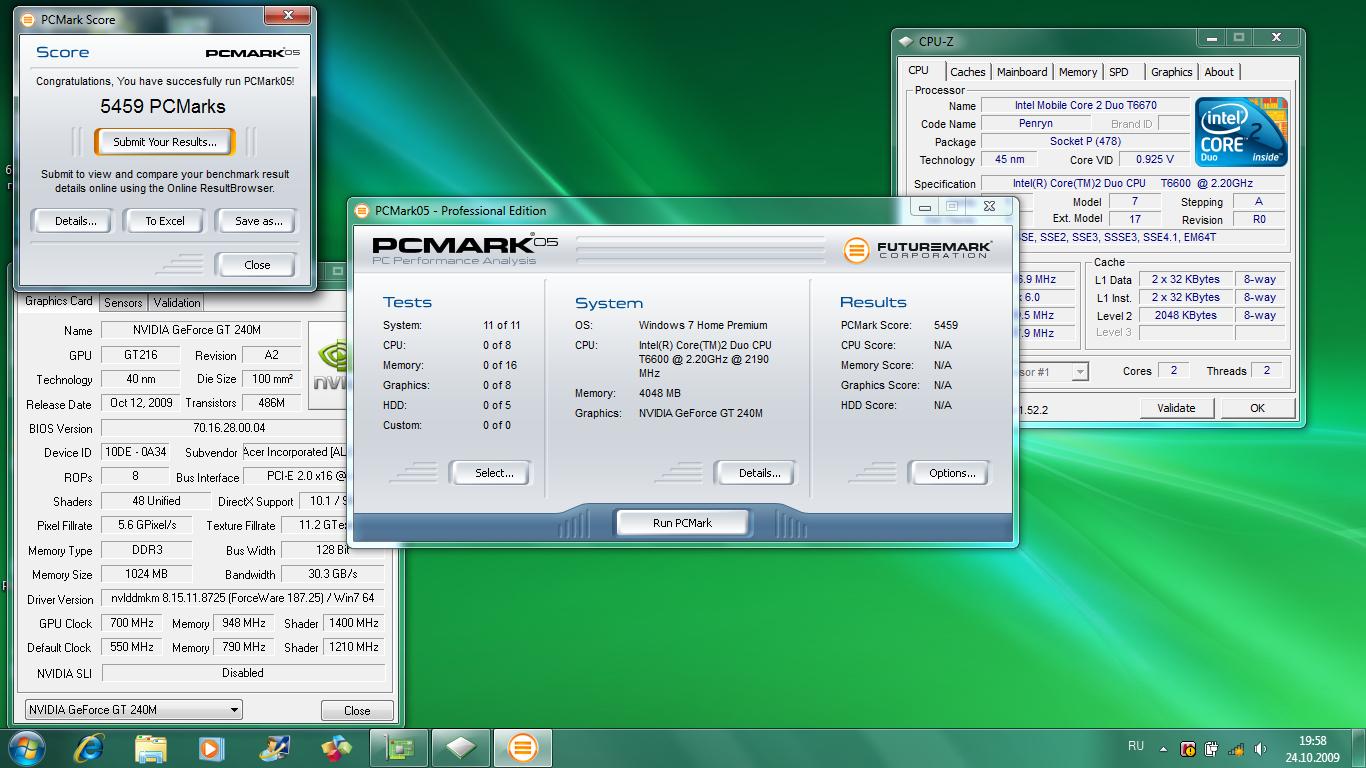The image size is (1366, 768).
Task: Click the RU language indicator
Action: click(1135, 746)
